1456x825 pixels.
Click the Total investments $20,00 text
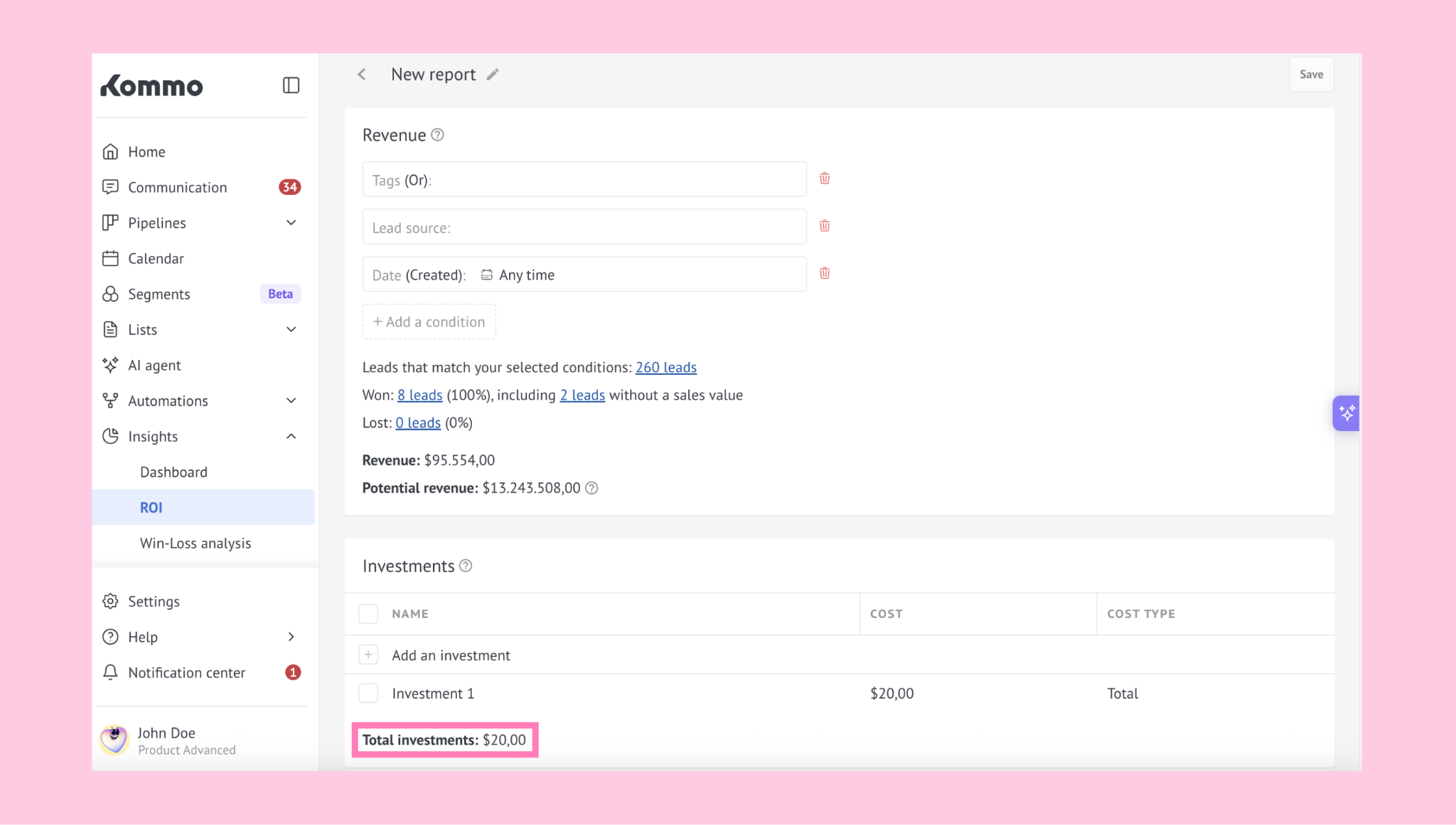point(444,740)
